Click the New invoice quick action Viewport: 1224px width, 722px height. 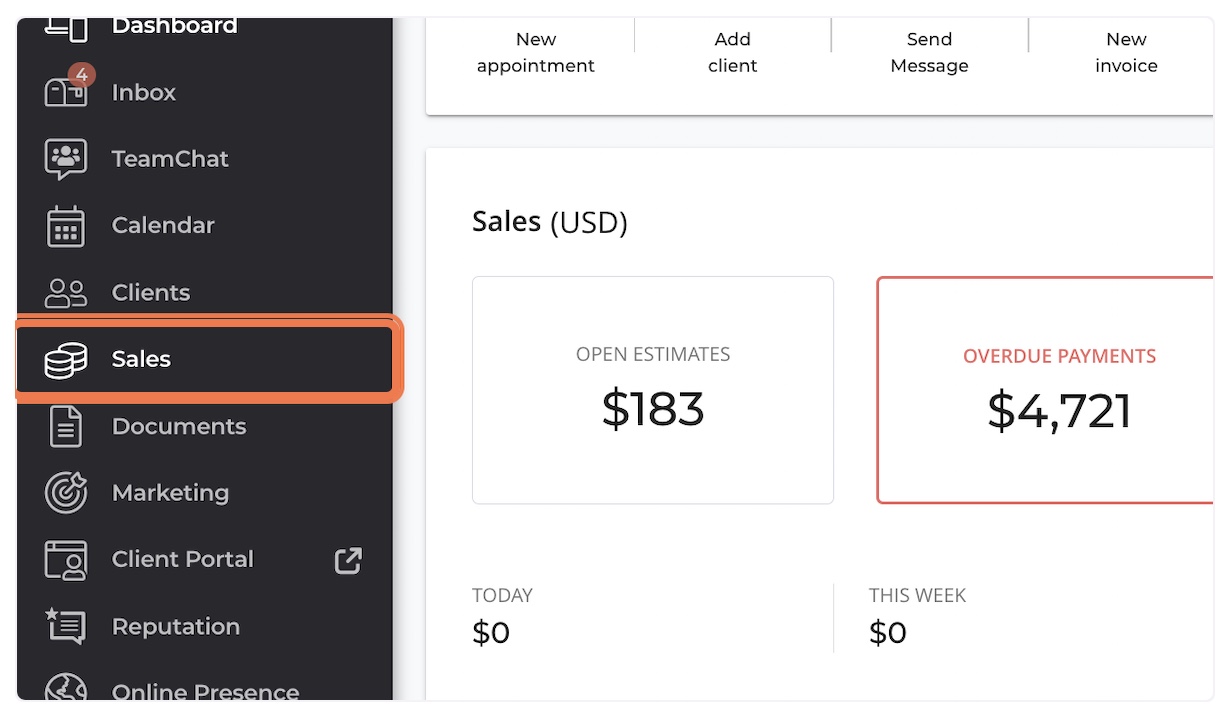[1126, 53]
